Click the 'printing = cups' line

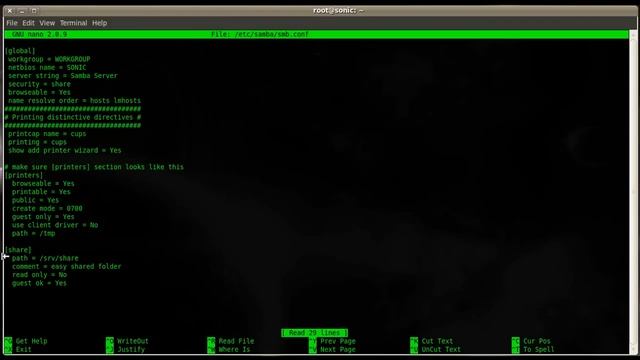click(37, 142)
